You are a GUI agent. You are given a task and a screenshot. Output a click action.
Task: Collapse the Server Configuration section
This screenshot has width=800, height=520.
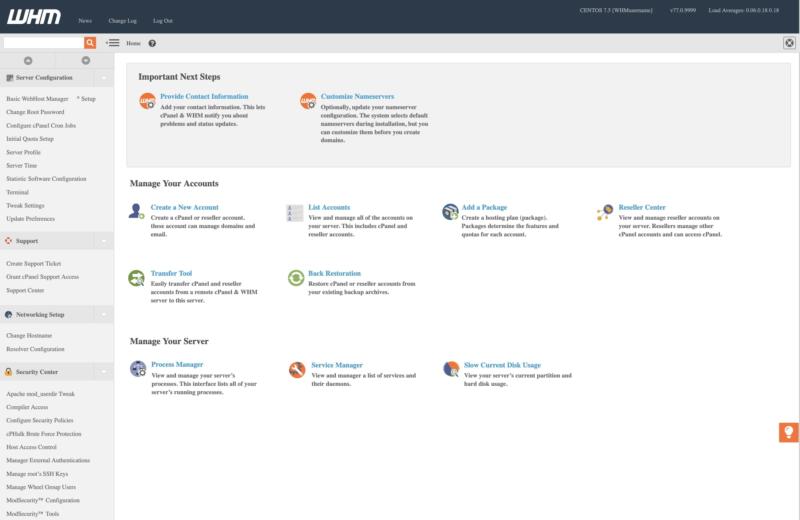point(104,77)
